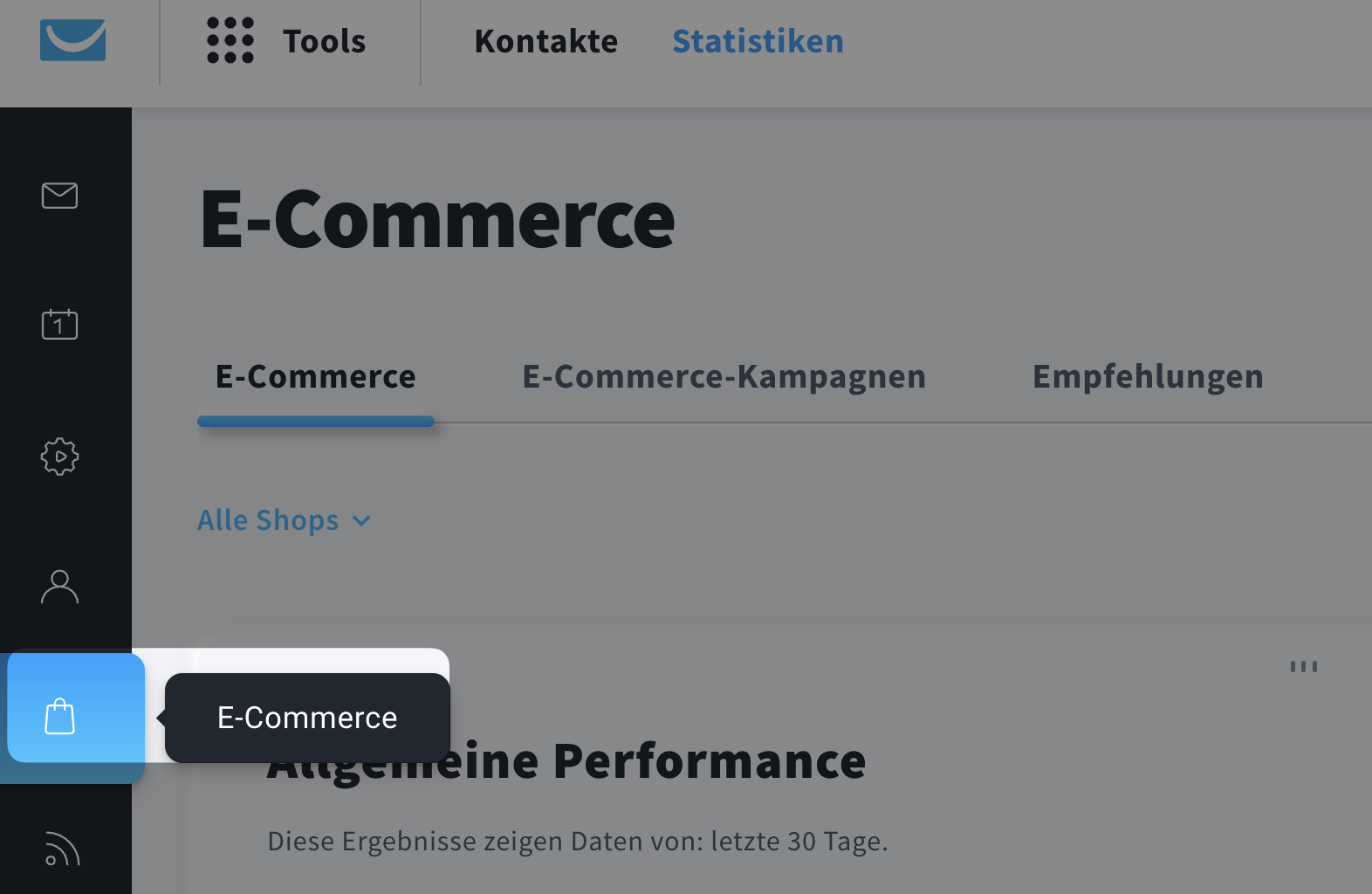Viewport: 1372px width, 894px height.
Task: Open the automation gear sidebar icon
Action: [x=59, y=456]
